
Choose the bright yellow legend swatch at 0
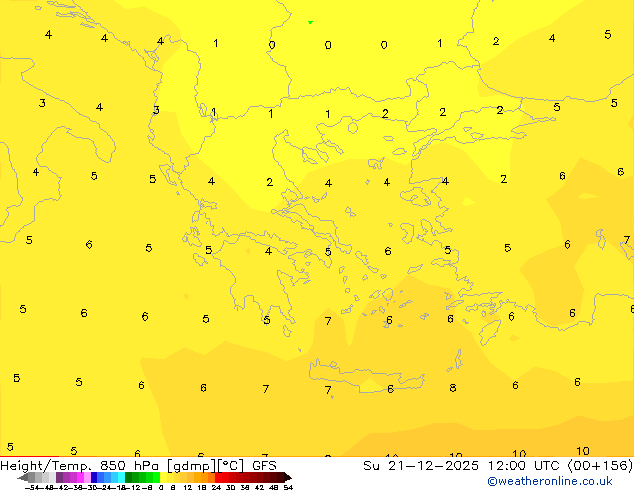pos(163,477)
